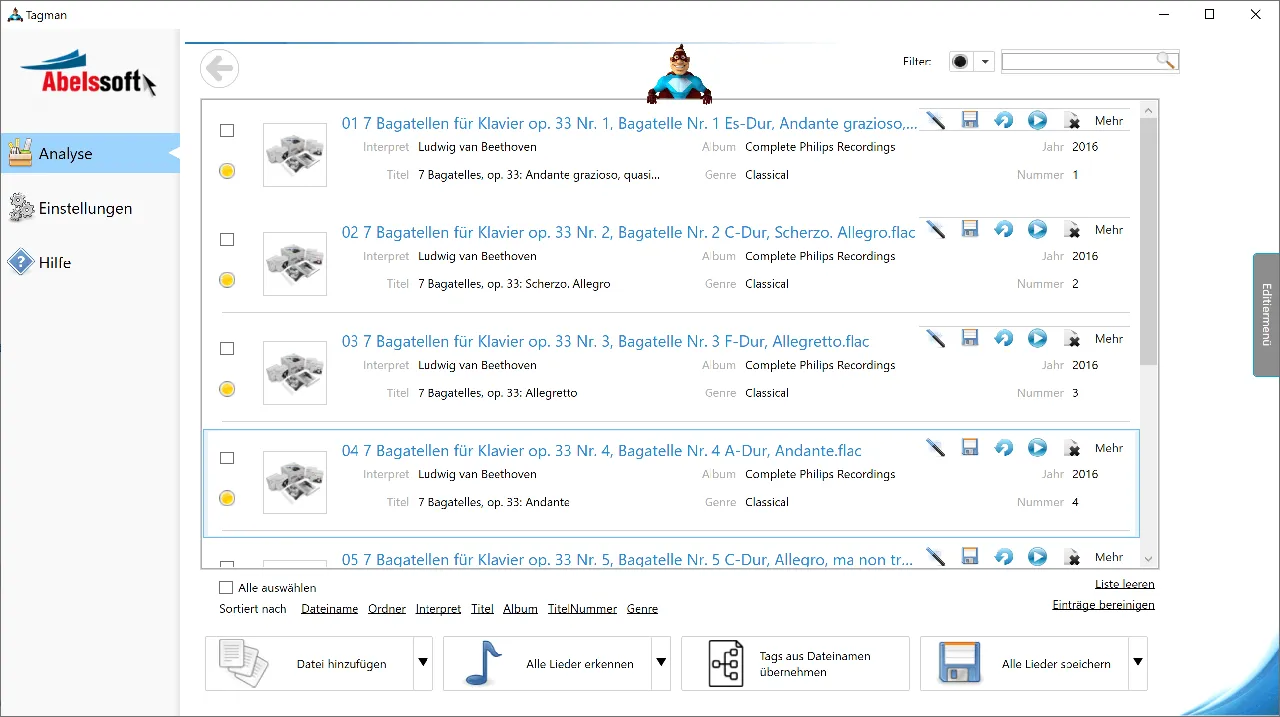This screenshot has height=717, width=1280.
Task: Go back with the arrow button
Action: point(219,69)
